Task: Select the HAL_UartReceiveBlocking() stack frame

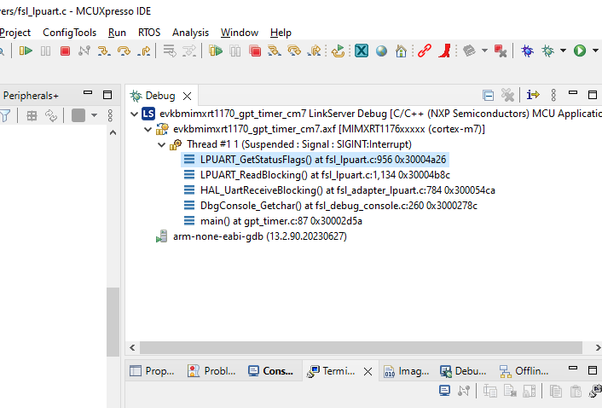Action: pos(339,190)
